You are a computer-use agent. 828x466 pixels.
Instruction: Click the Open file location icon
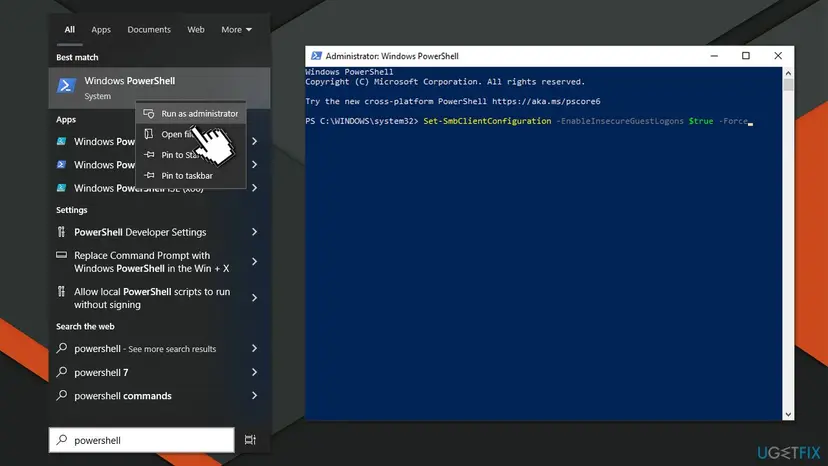point(149,134)
